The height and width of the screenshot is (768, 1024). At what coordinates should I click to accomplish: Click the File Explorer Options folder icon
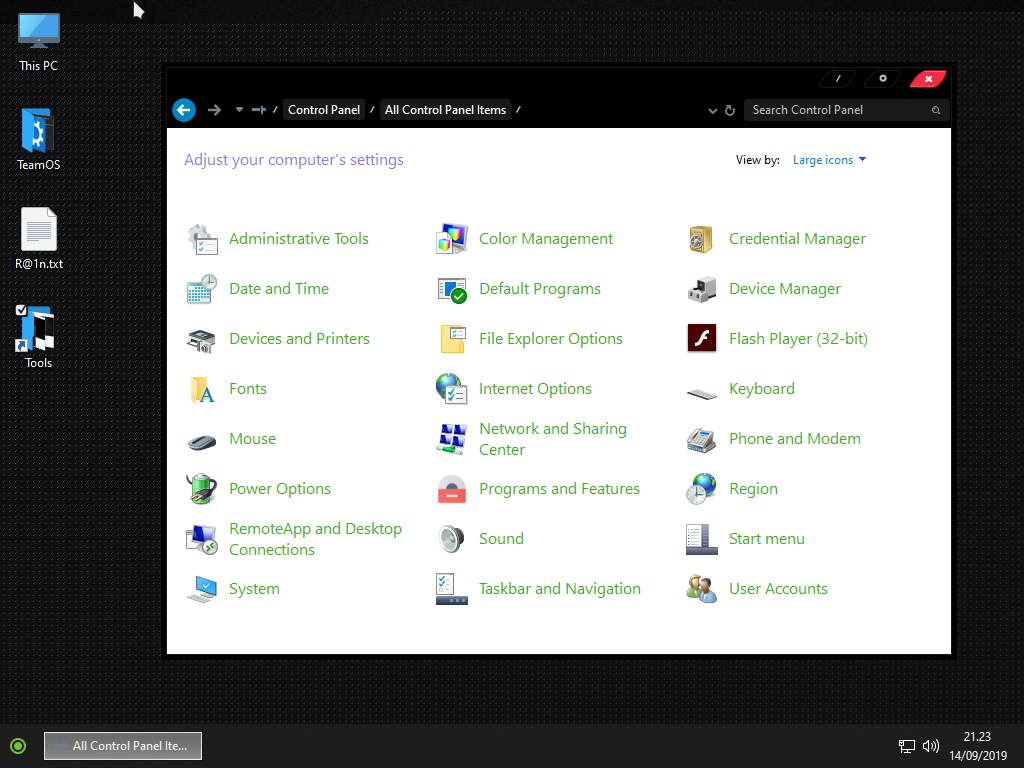coord(452,340)
